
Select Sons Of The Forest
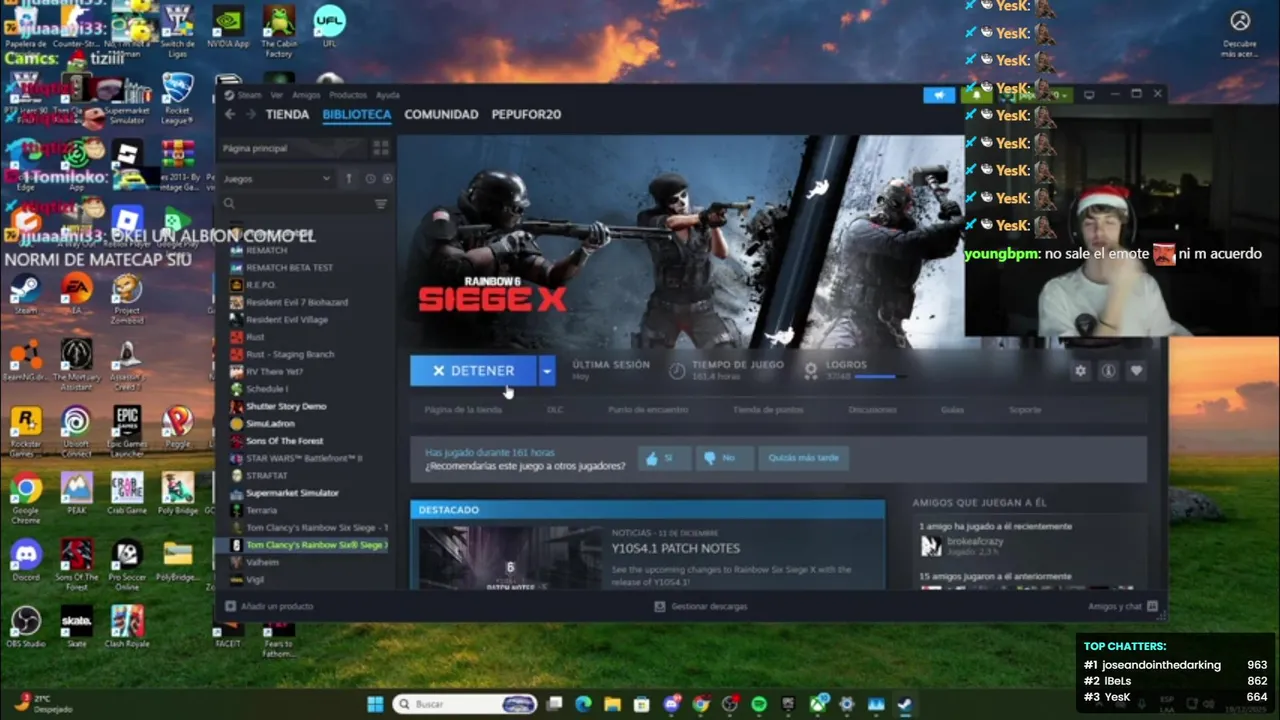click(284, 441)
